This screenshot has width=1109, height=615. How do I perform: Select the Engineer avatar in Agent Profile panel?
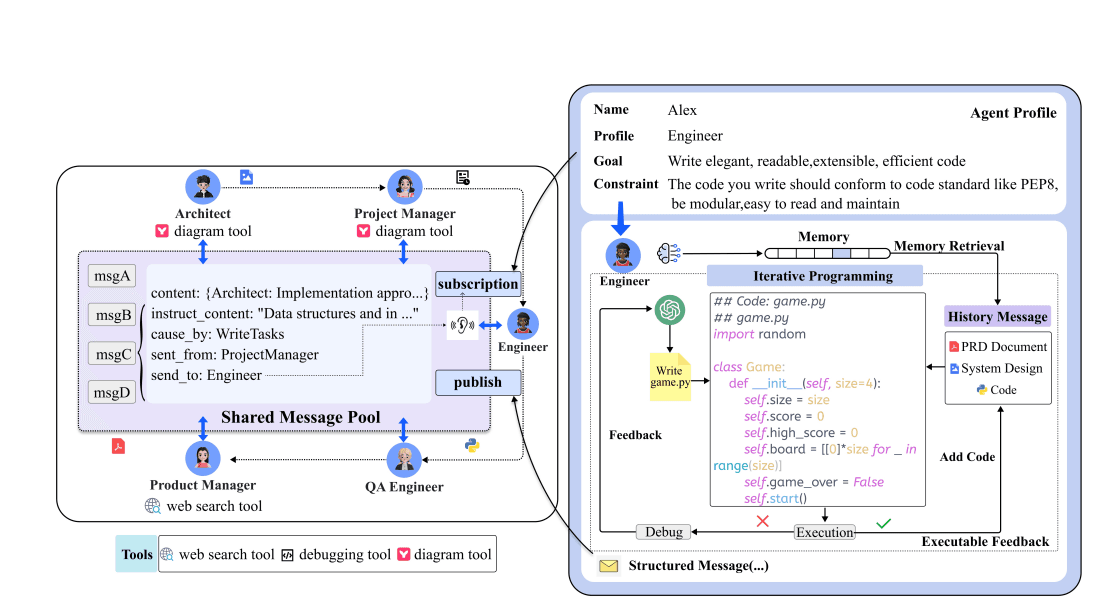pyautogui.click(x=624, y=255)
